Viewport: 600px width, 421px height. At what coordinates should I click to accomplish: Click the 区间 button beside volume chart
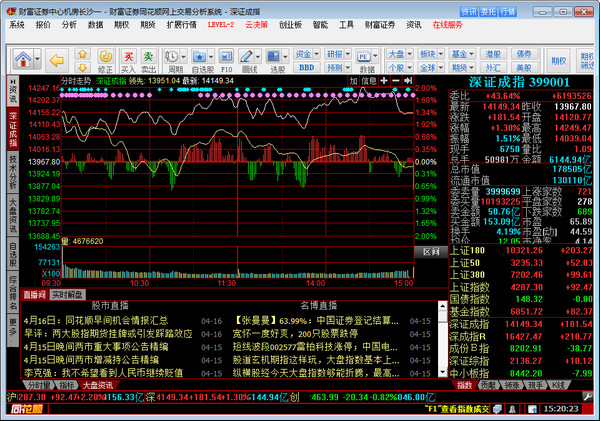(x=431, y=252)
